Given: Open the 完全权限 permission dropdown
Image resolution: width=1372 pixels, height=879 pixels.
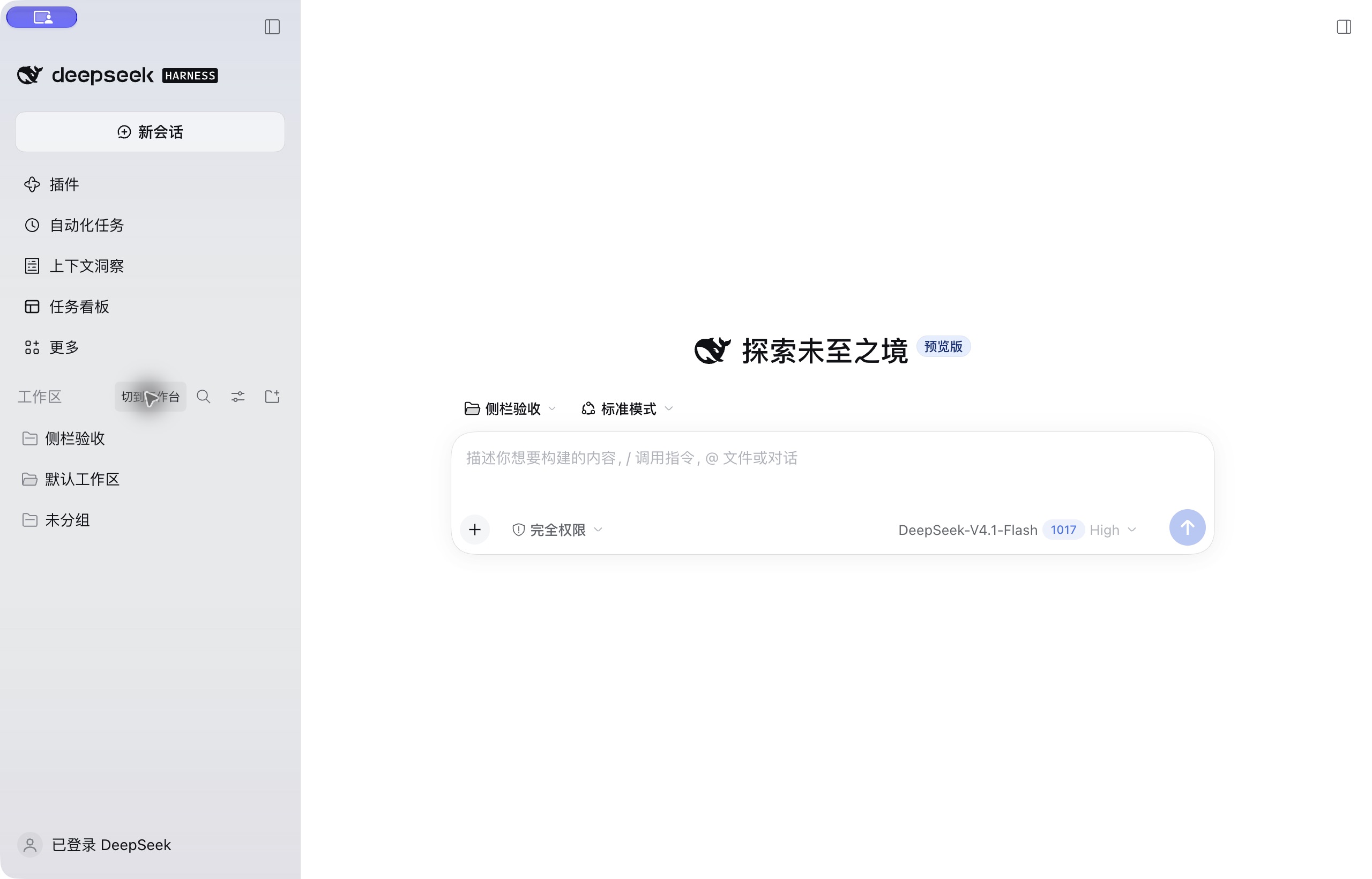Looking at the screenshot, I should click(x=557, y=530).
